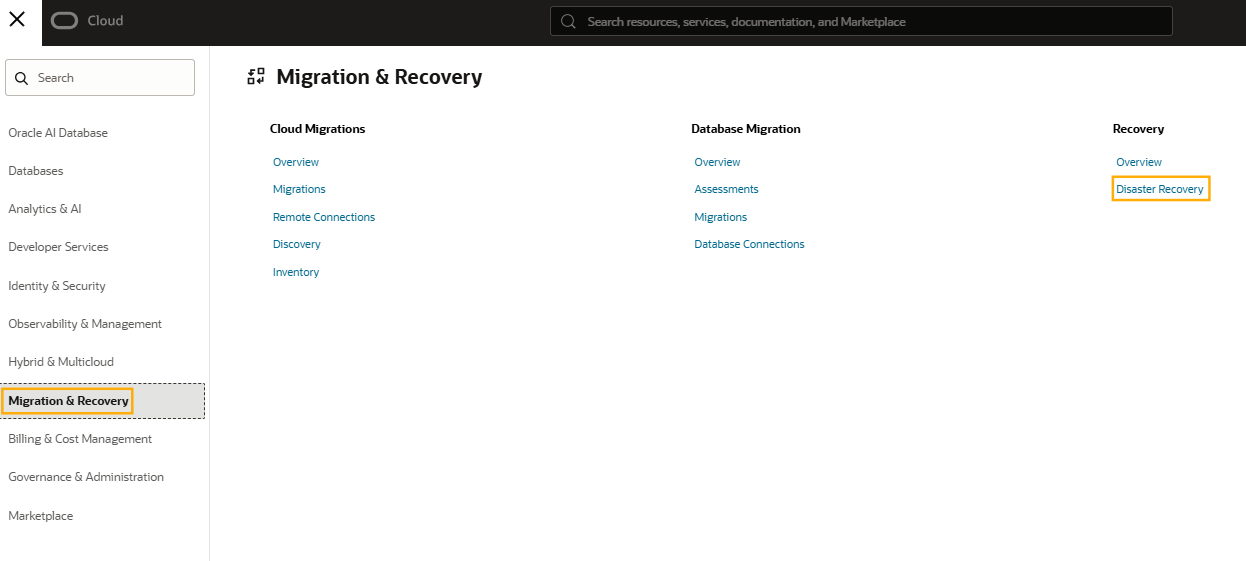Screen dimensions: 1246x561
Task: Click the Migration & Recovery page title
Action: pos(379,77)
